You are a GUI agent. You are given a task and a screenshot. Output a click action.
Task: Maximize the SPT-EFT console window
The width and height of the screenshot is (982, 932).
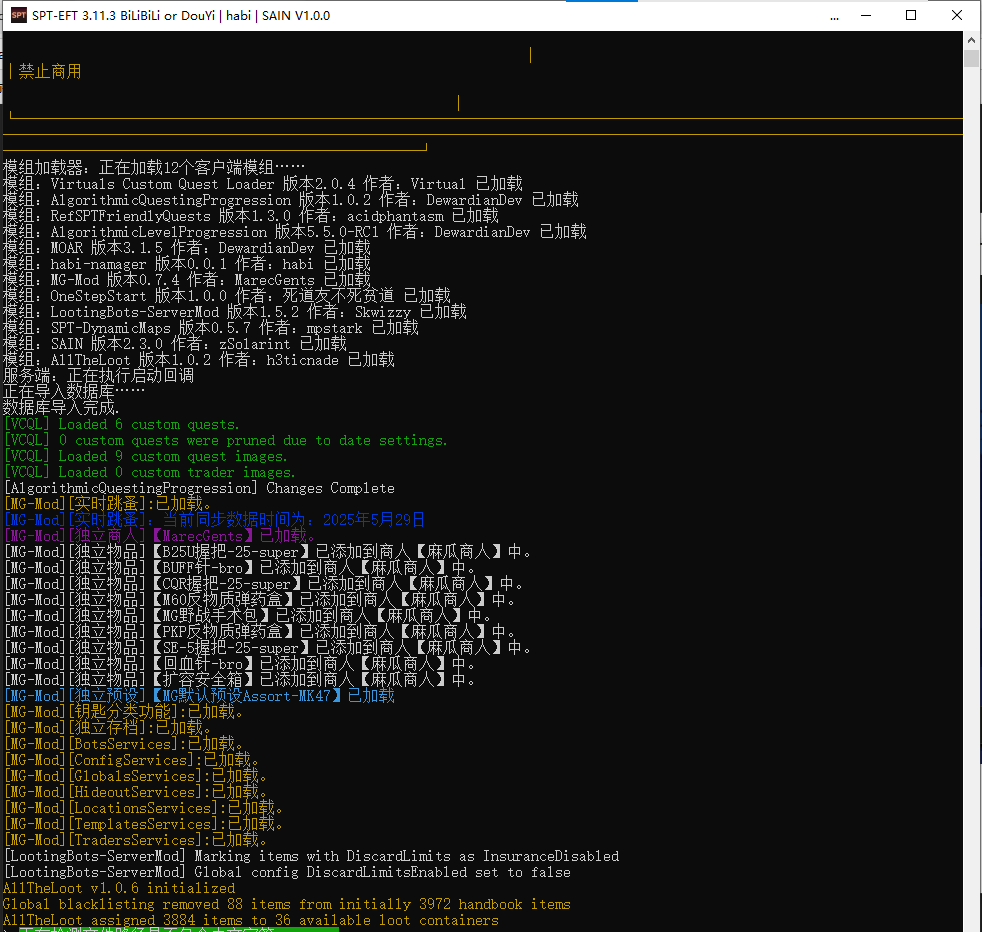tap(911, 15)
